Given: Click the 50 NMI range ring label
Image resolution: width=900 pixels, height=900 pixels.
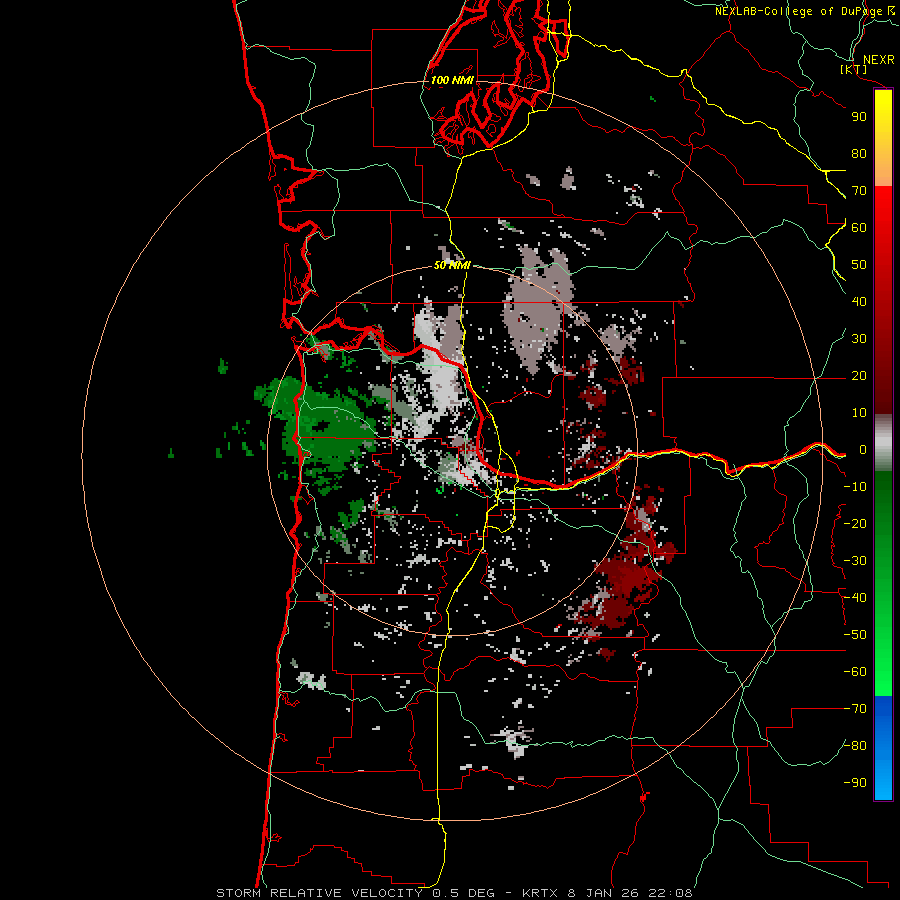Looking at the screenshot, I should coord(452,265).
